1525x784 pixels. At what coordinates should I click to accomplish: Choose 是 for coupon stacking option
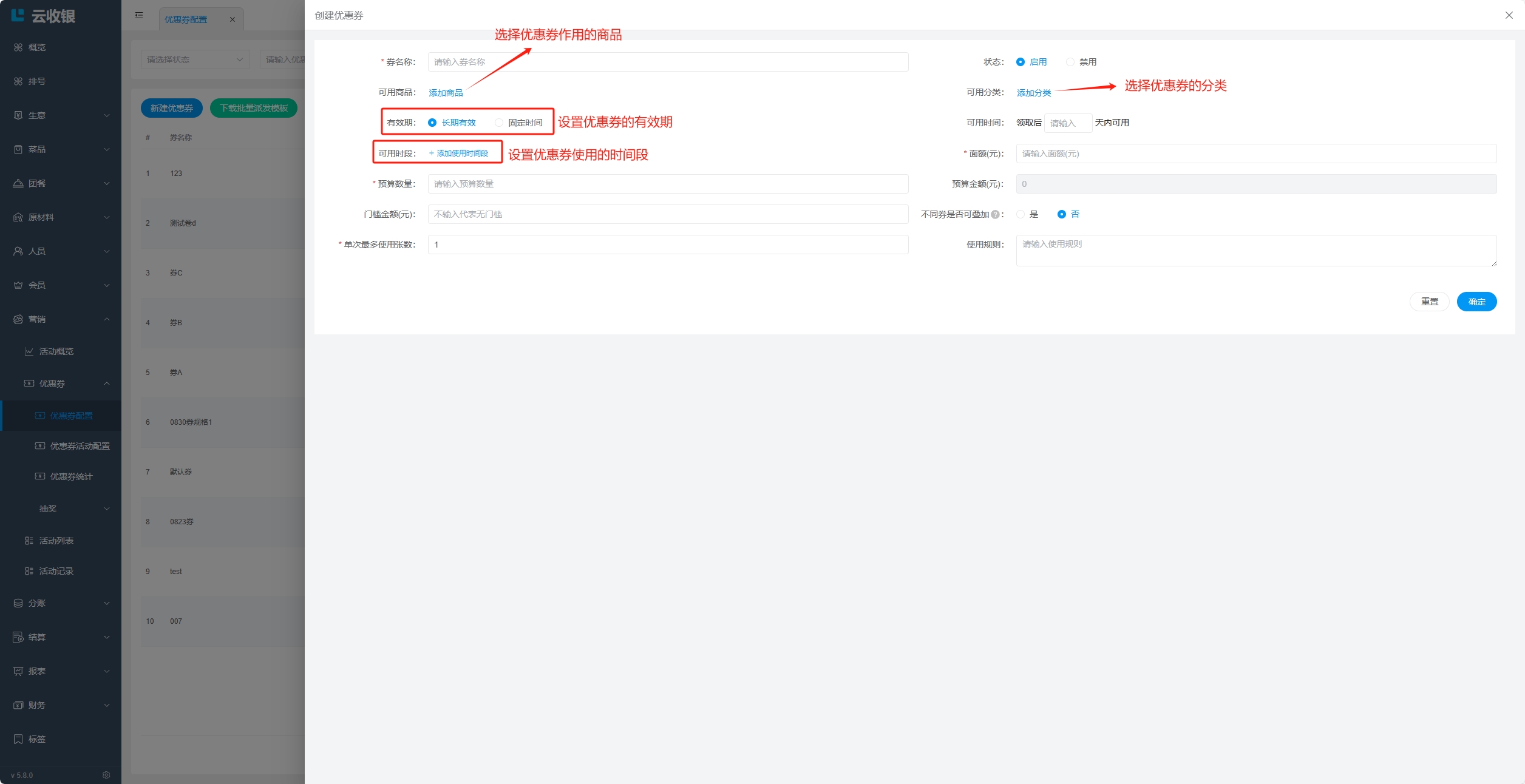tap(1021, 214)
